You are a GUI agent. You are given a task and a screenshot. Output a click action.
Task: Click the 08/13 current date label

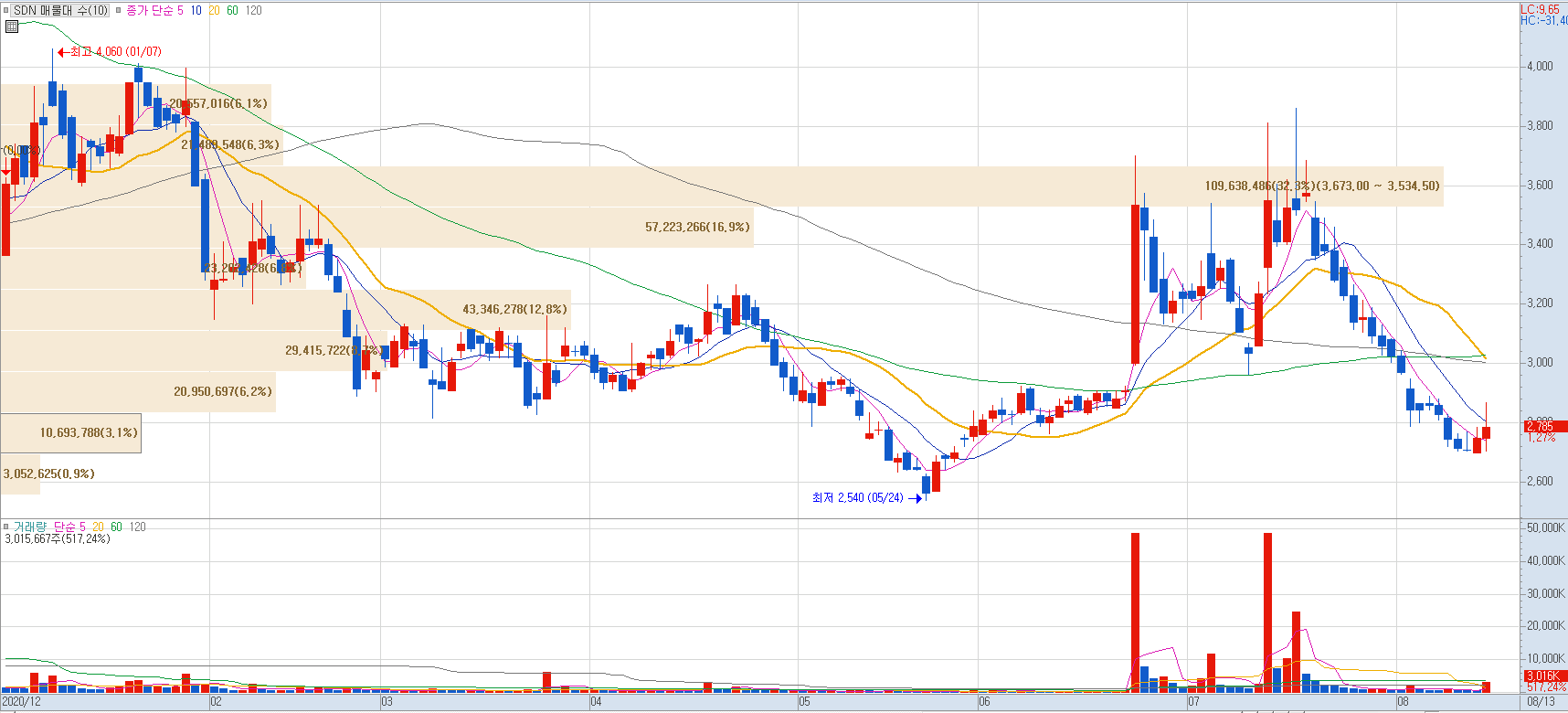click(x=1541, y=702)
